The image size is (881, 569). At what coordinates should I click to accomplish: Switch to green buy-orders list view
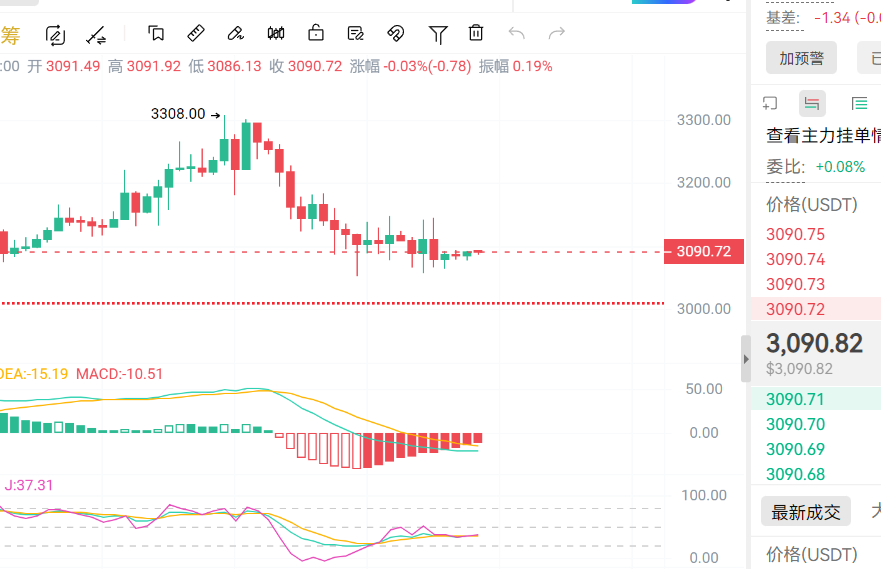859,103
